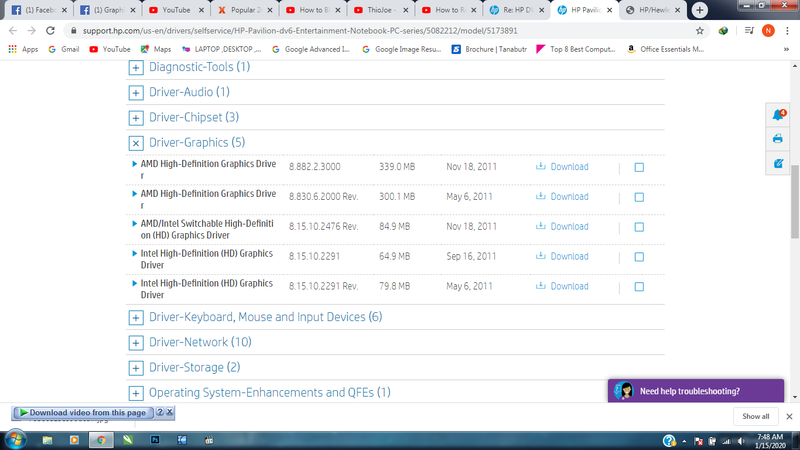This screenshot has width=800, height=450.
Task: Download AMD/Intel Switchable driver 84.9 MB
Action: [562, 227]
